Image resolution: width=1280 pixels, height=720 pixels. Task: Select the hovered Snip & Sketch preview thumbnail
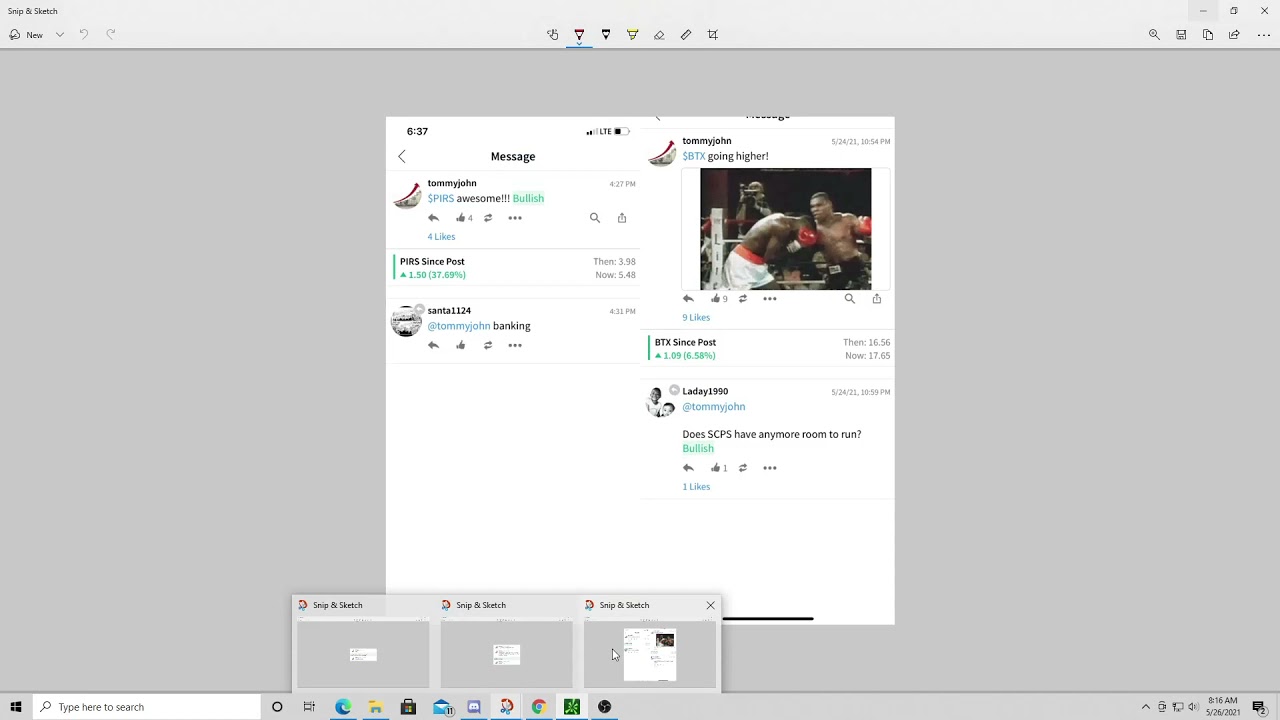pyautogui.click(x=650, y=654)
